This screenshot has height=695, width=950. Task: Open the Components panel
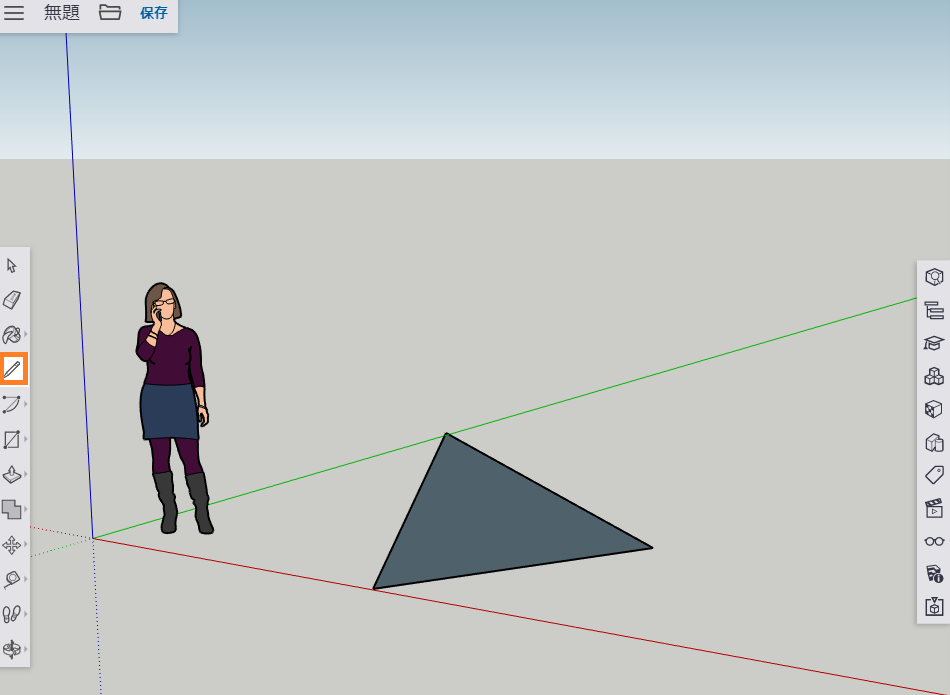934,376
